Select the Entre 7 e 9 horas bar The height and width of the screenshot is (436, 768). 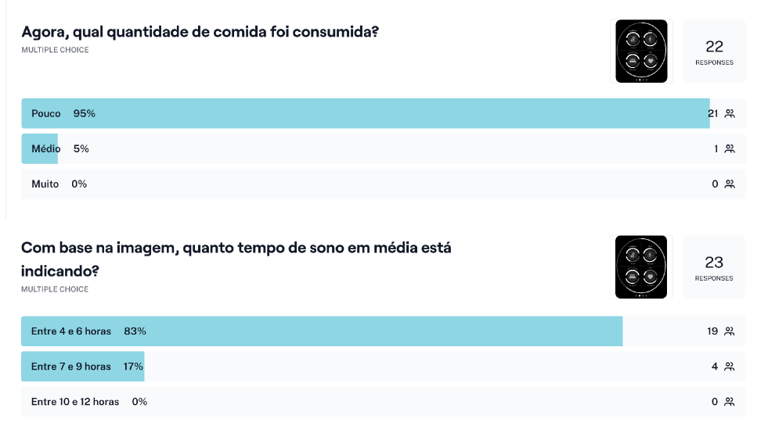tap(82, 367)
